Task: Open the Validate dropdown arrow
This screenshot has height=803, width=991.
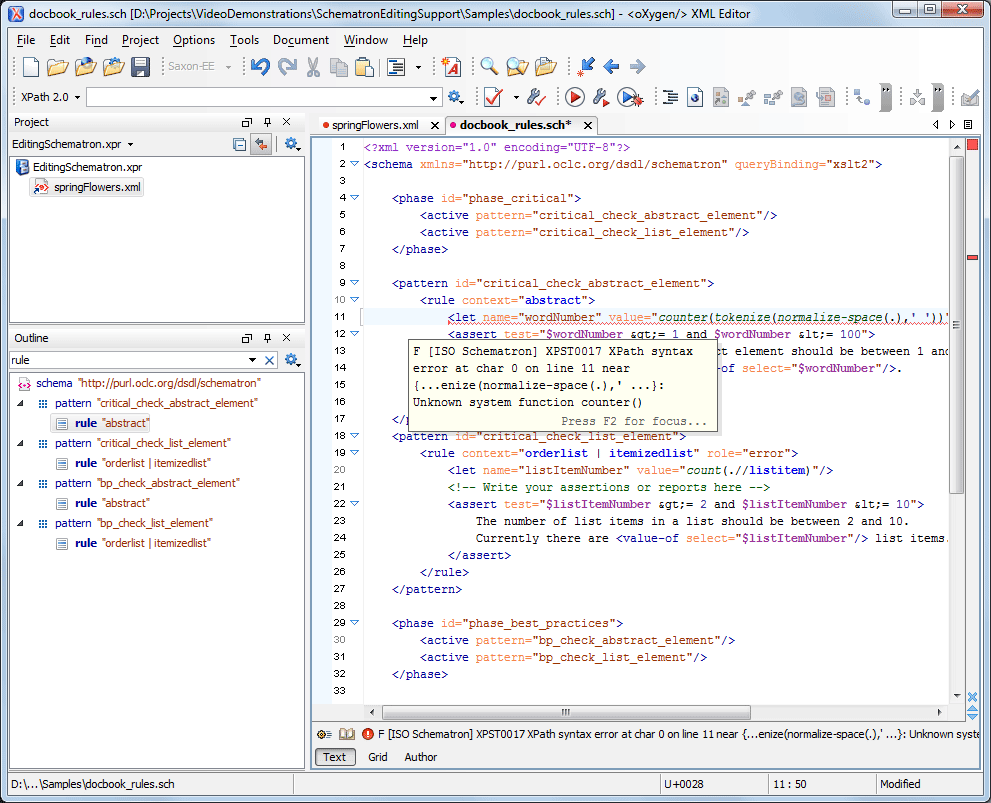Action: (516, 98)
